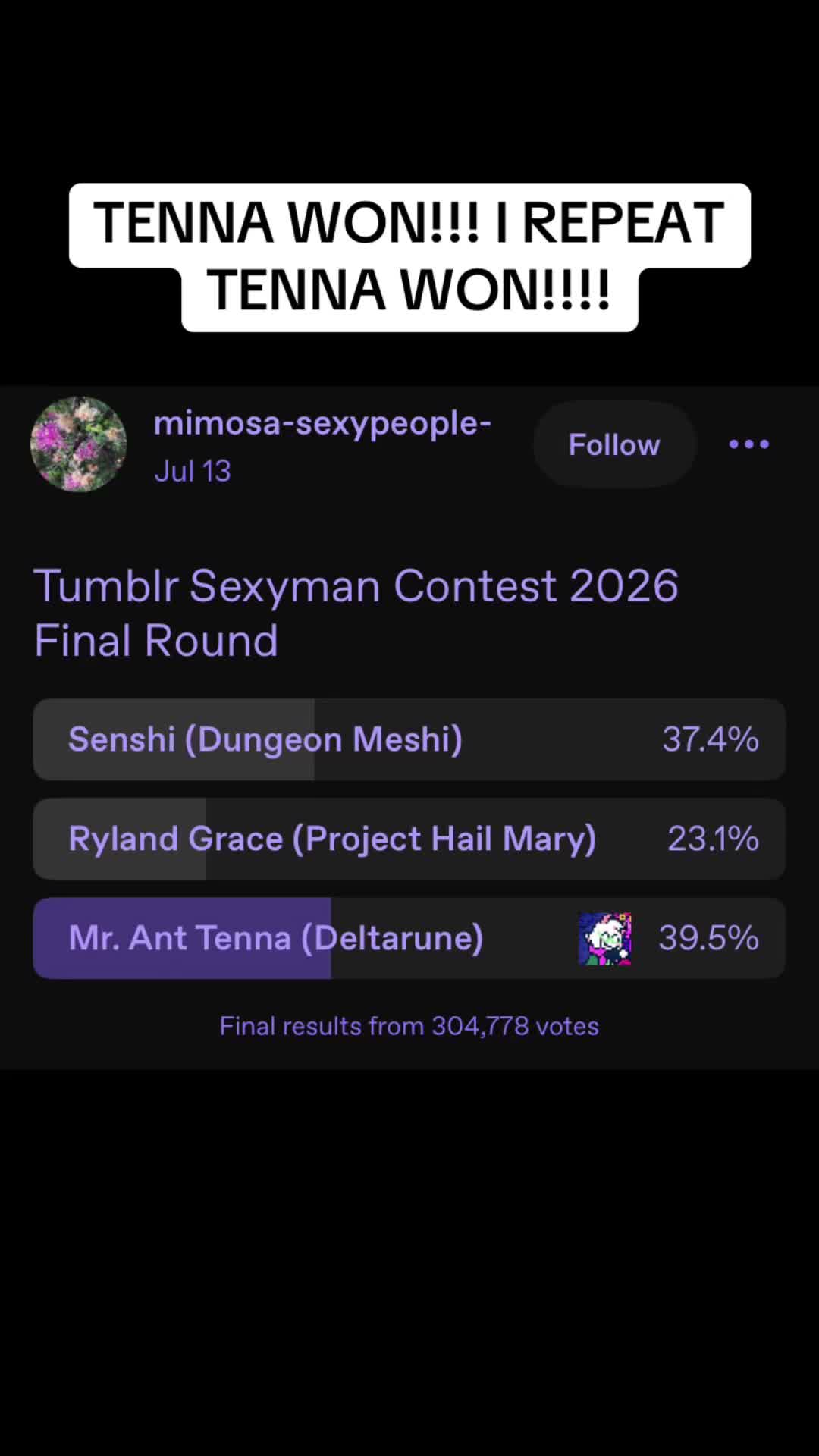Click the Tumblr Sexyman Contest 2026 title

click(x=356, y=586)
